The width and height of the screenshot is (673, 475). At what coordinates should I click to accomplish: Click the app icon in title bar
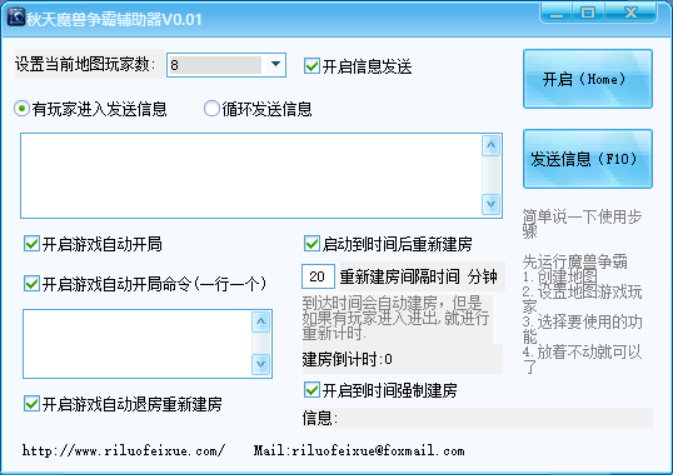pyautogui.click(x=16, y=17)
